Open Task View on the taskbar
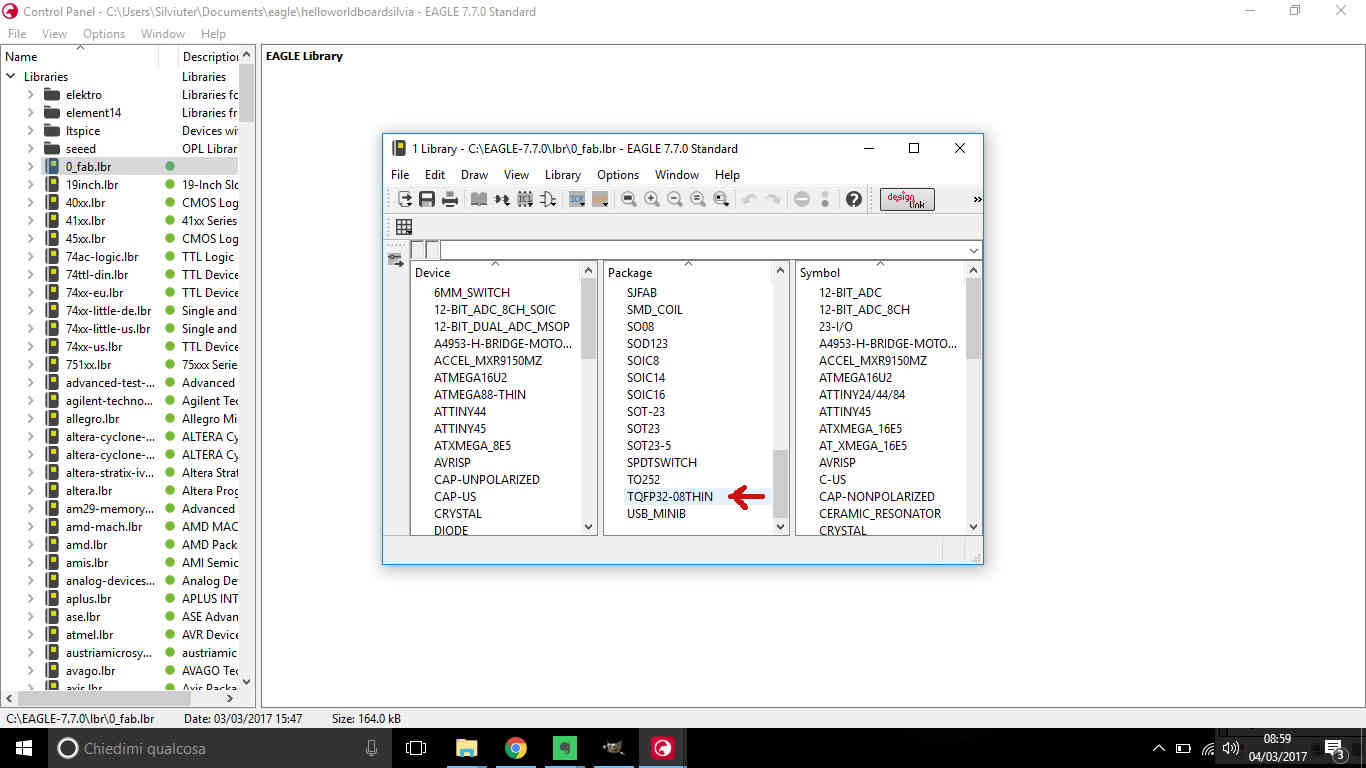 (x=416, y=748)
